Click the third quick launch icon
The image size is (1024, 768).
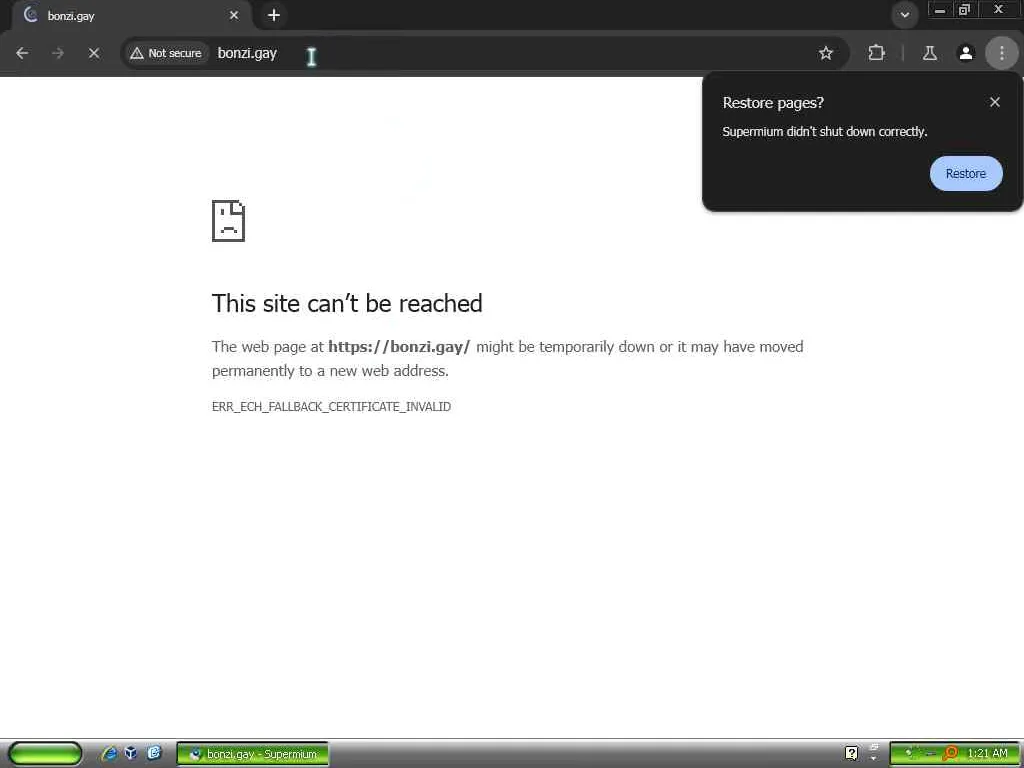click(154, 753)
